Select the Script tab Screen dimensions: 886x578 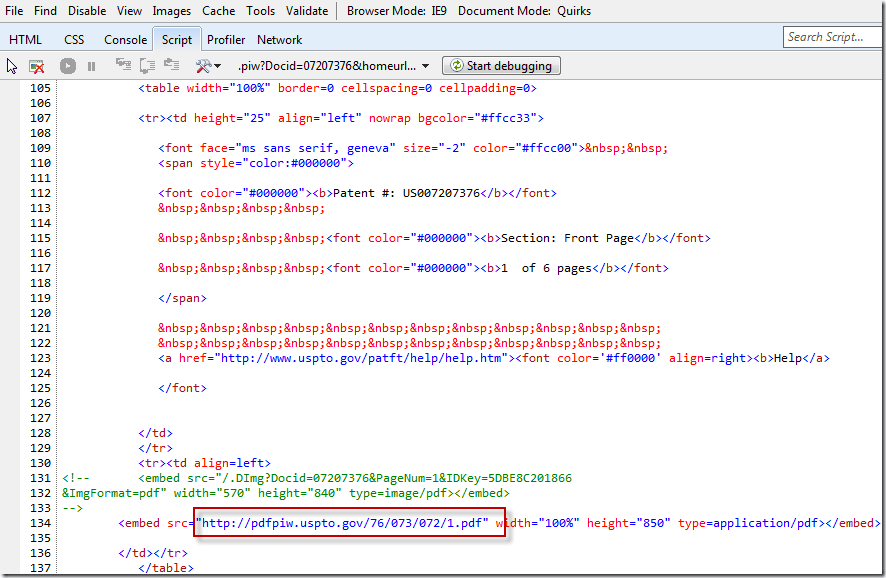[177, 40]
